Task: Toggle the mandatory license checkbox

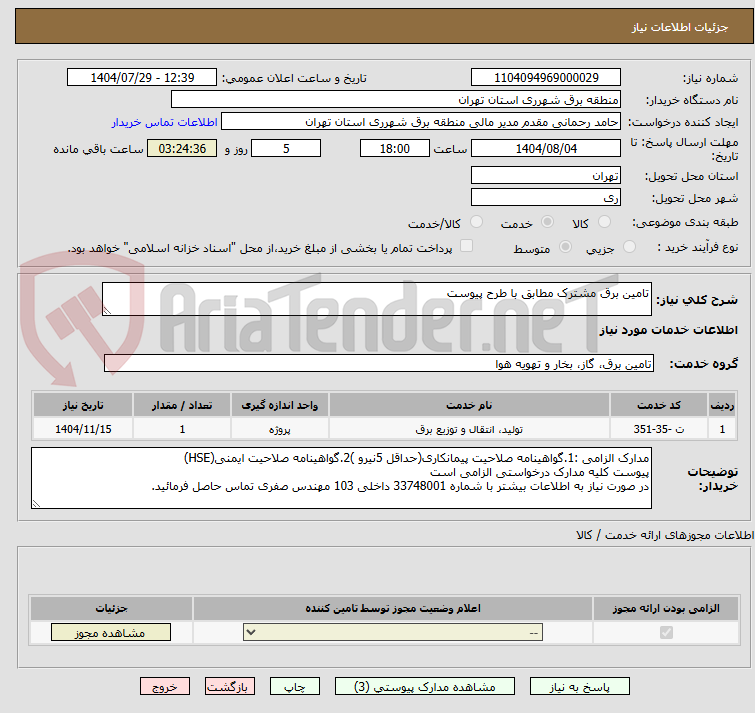Action: (666, 632)
